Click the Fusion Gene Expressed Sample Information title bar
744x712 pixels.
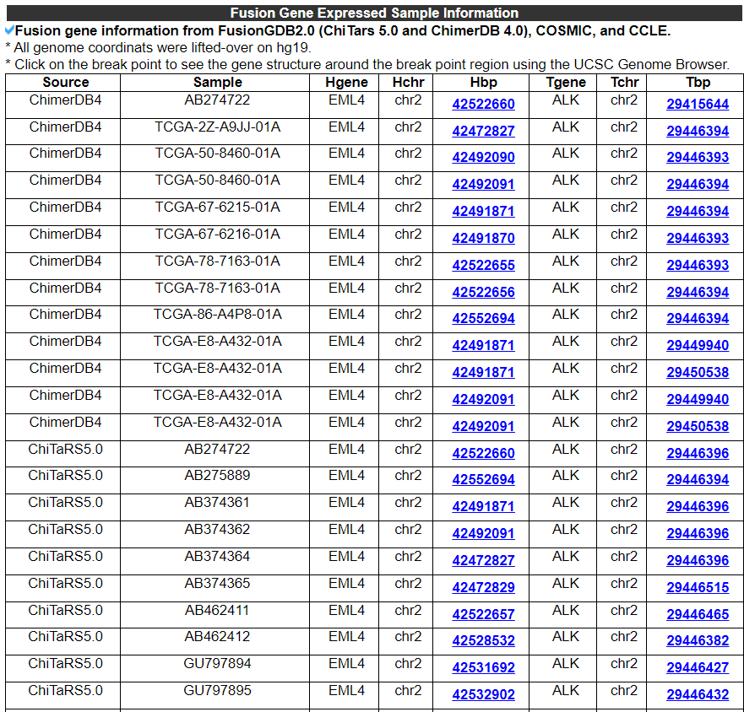373,13
